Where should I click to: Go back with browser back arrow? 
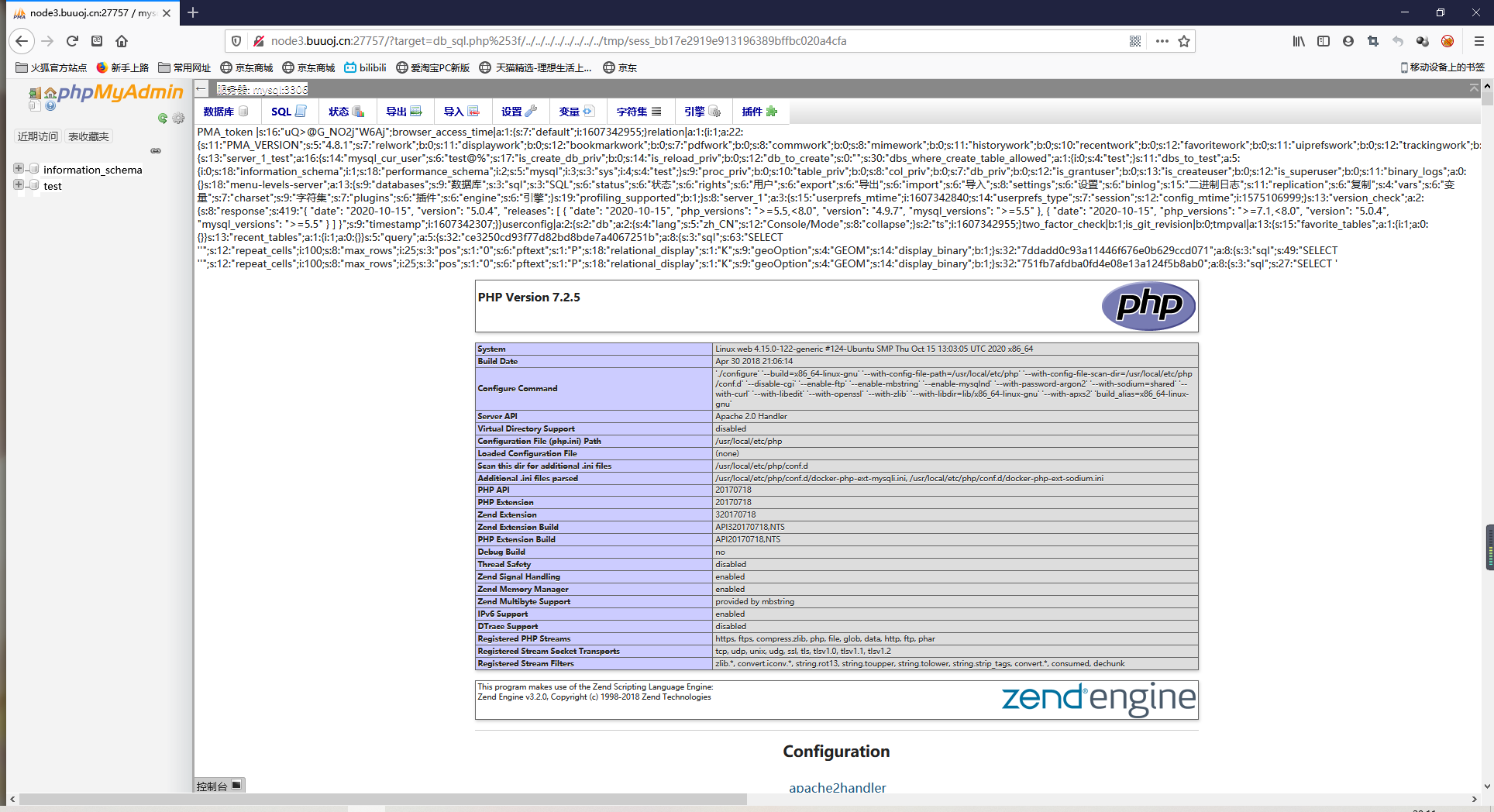click(22, 41)
